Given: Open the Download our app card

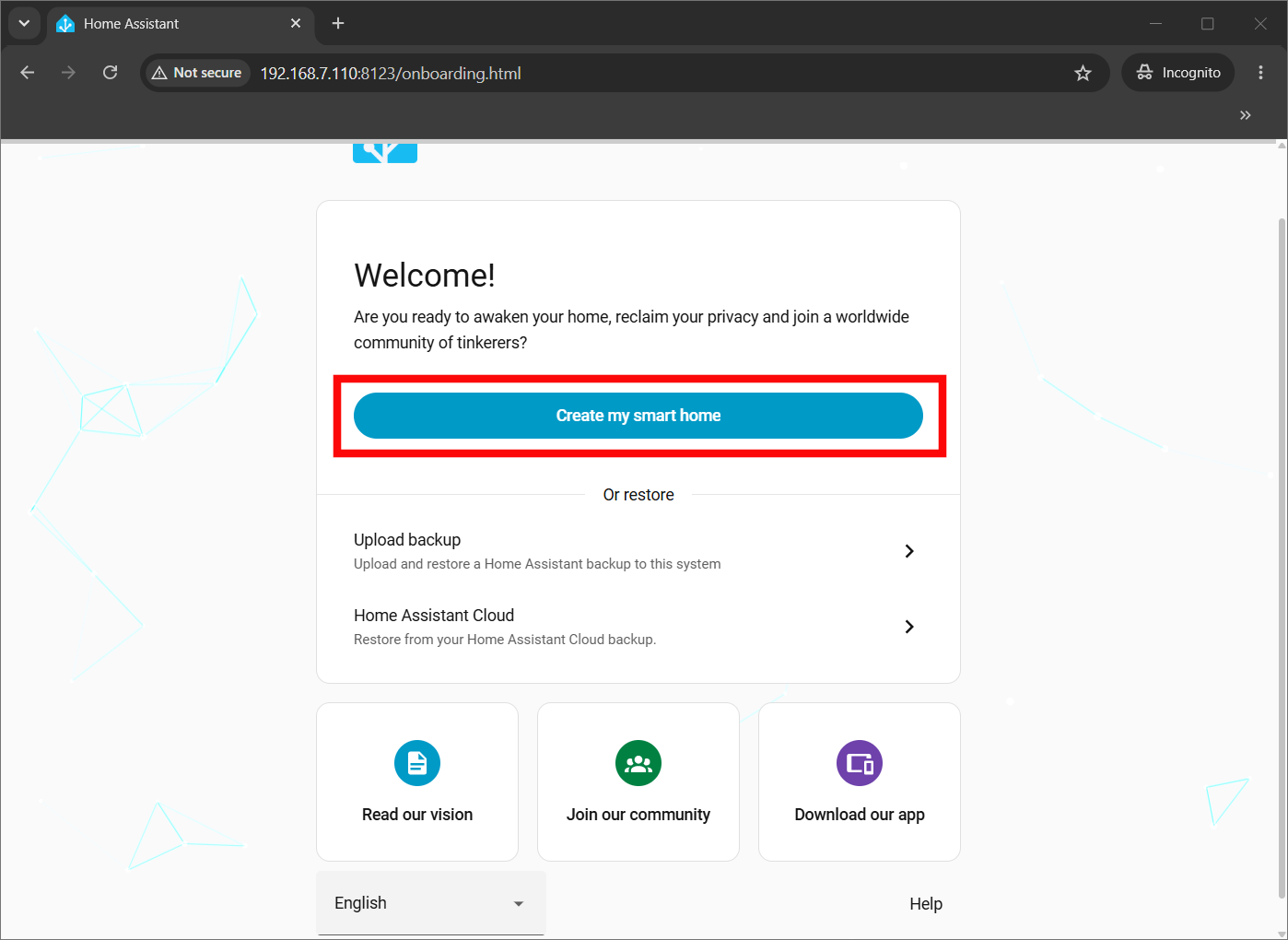Looking at the screenshot, I should click(860, 781).
